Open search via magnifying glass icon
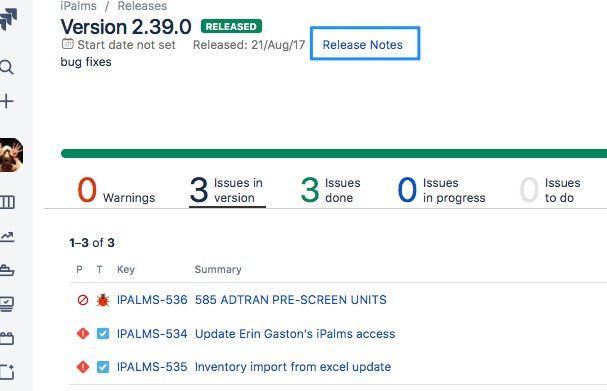This screenshot has width=607, height=391. point(7,67)
